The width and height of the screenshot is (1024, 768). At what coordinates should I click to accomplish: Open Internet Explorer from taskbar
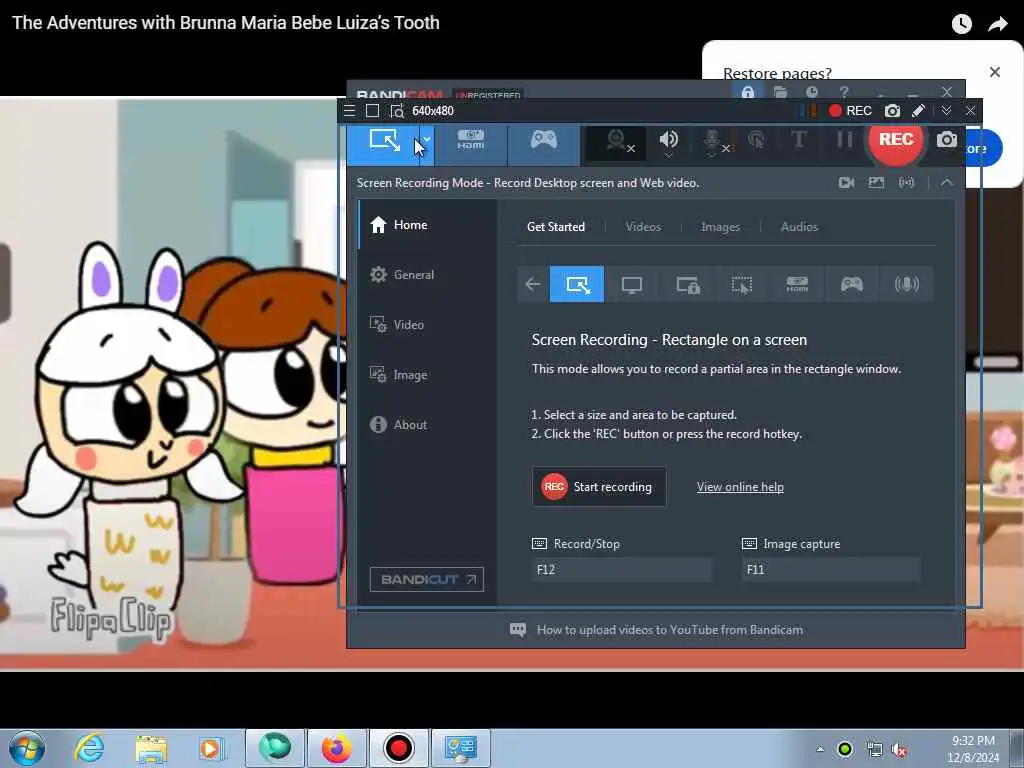89,748
